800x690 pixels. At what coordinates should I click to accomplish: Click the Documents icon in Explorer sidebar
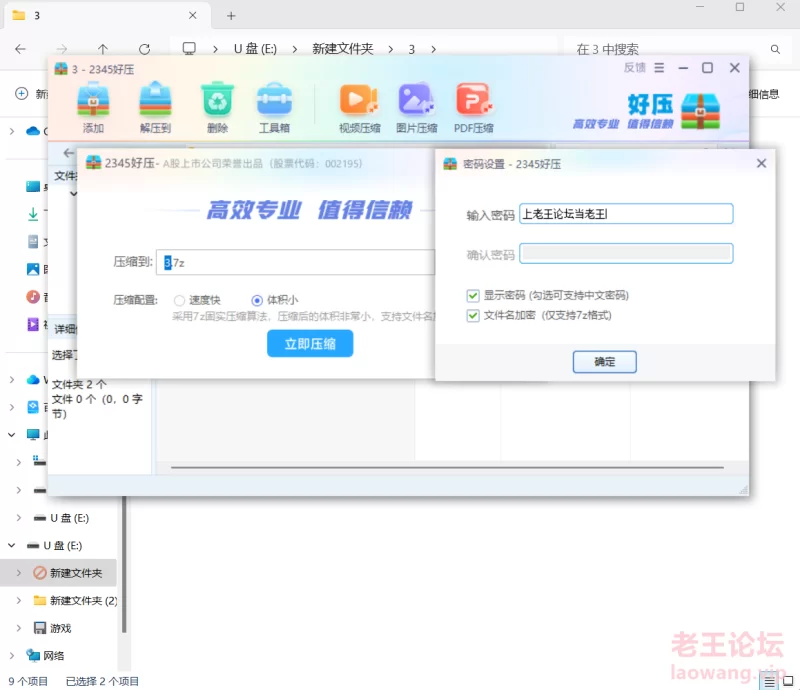33,241
